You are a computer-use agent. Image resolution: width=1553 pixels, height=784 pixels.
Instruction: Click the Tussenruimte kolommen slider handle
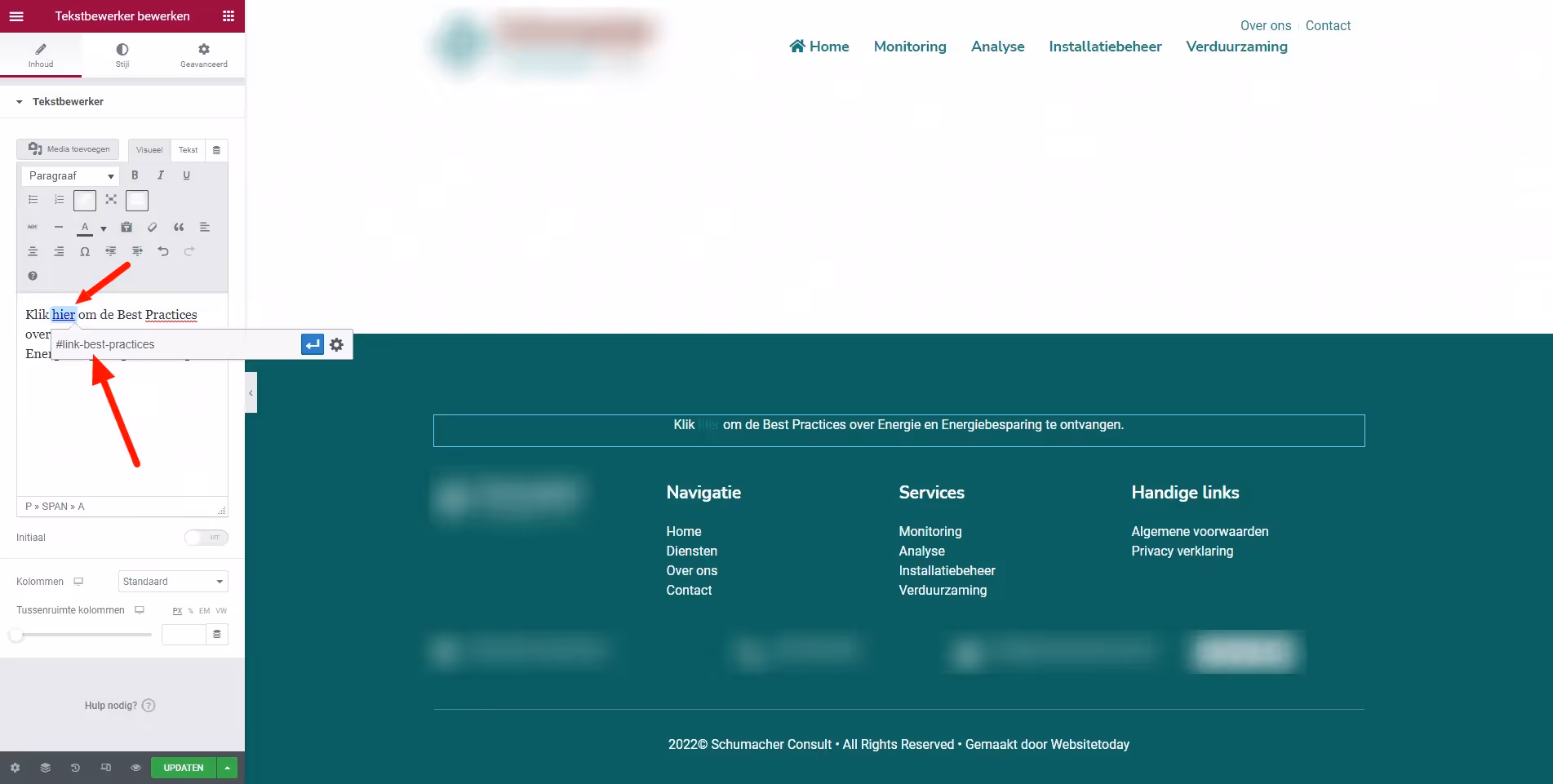click(16, 635)
